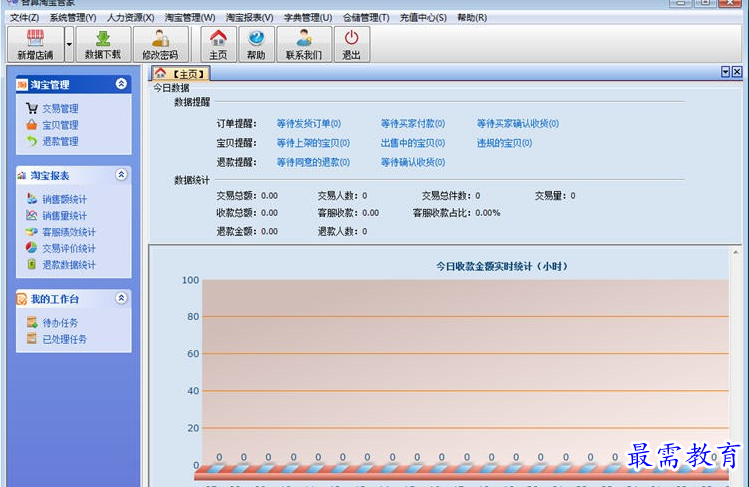This screenshot has height=487, width=749.
Task: Open 修改密码 from the toolbar
Action: click(160, 44)
